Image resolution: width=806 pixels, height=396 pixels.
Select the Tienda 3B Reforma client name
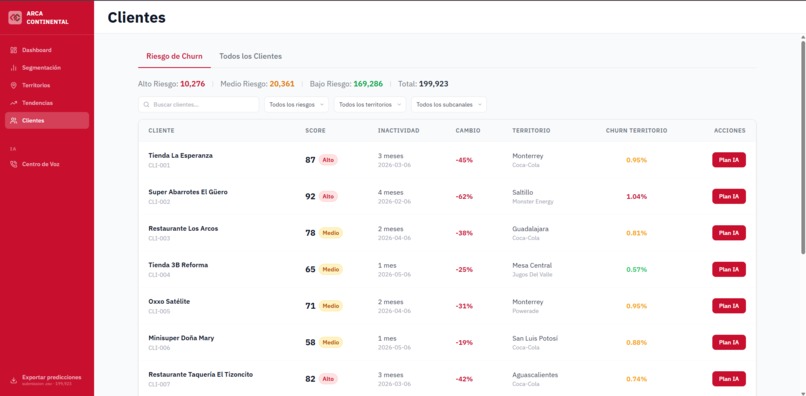178,265
